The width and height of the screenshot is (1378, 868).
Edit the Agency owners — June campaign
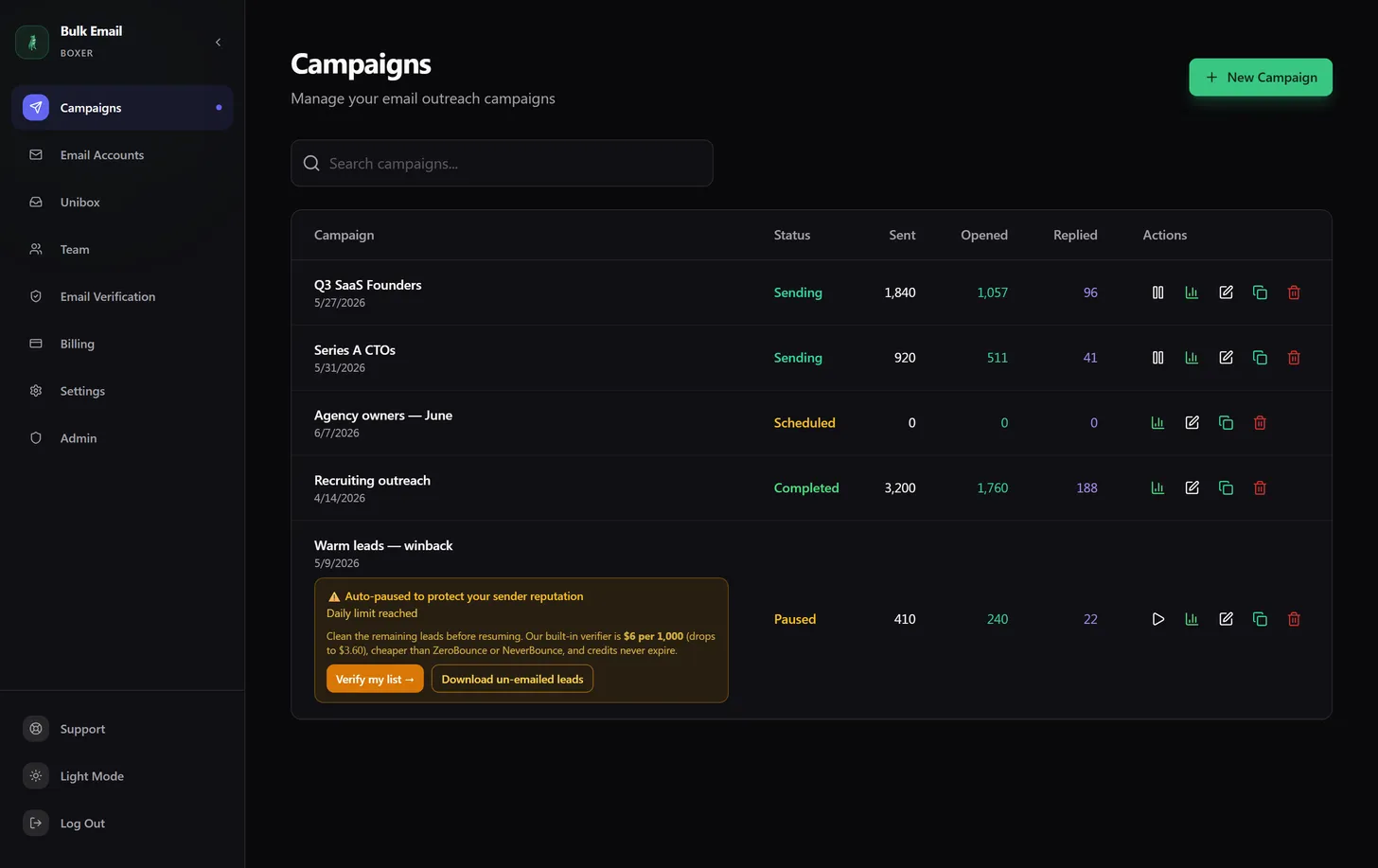click(x=1192, y=423)
